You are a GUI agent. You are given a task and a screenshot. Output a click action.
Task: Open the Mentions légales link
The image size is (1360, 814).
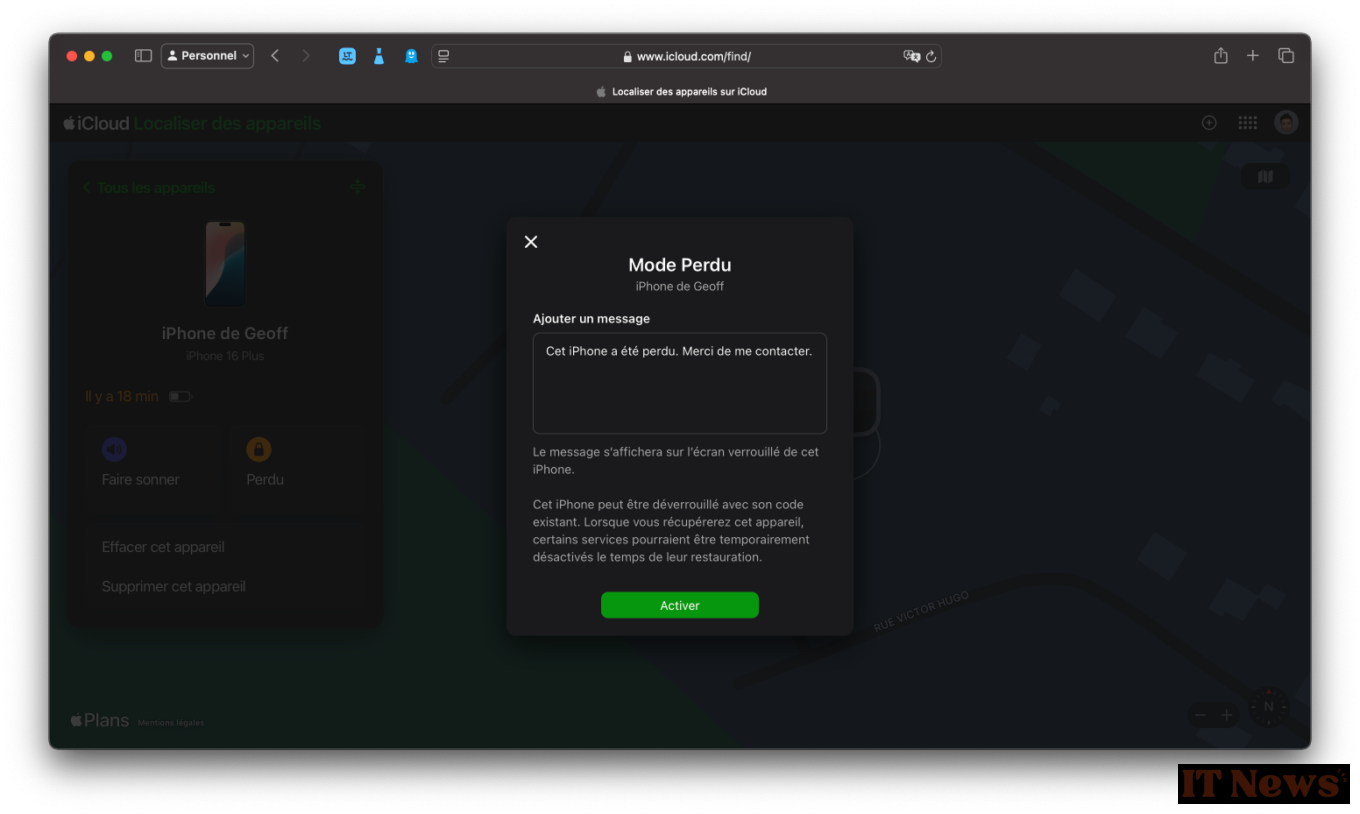point(171,722)
